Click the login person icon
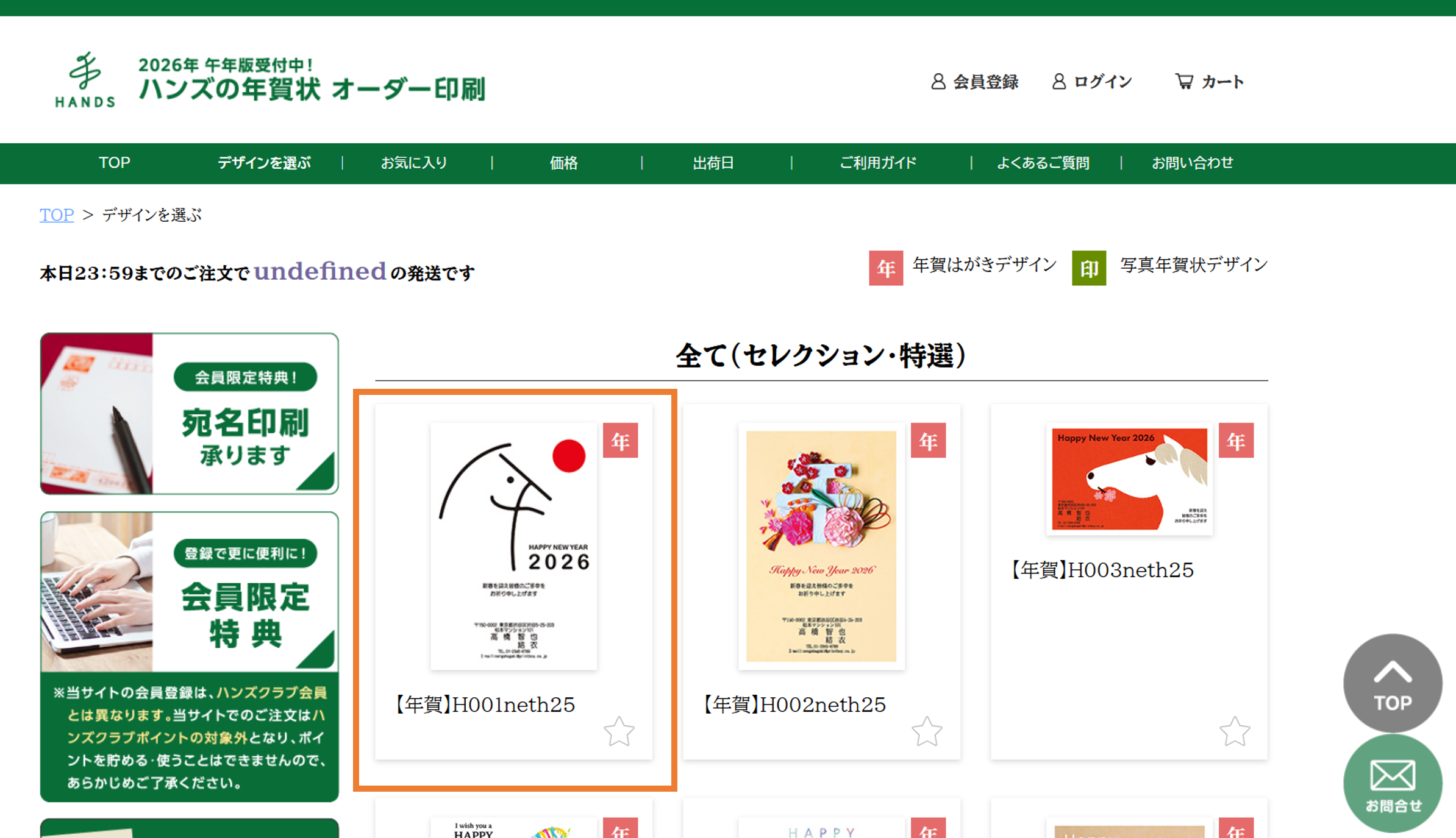This screenshot has width=1456, height=838. (1059, 81)
